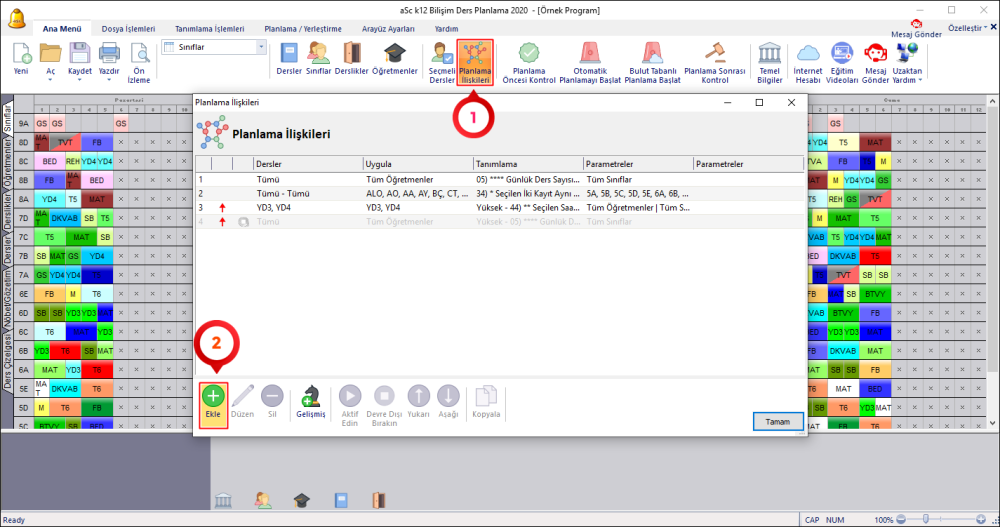
Task: Select the Ders Çizelgesi vertical side tab
Action: pyautogui.click(x=7, y=360)
